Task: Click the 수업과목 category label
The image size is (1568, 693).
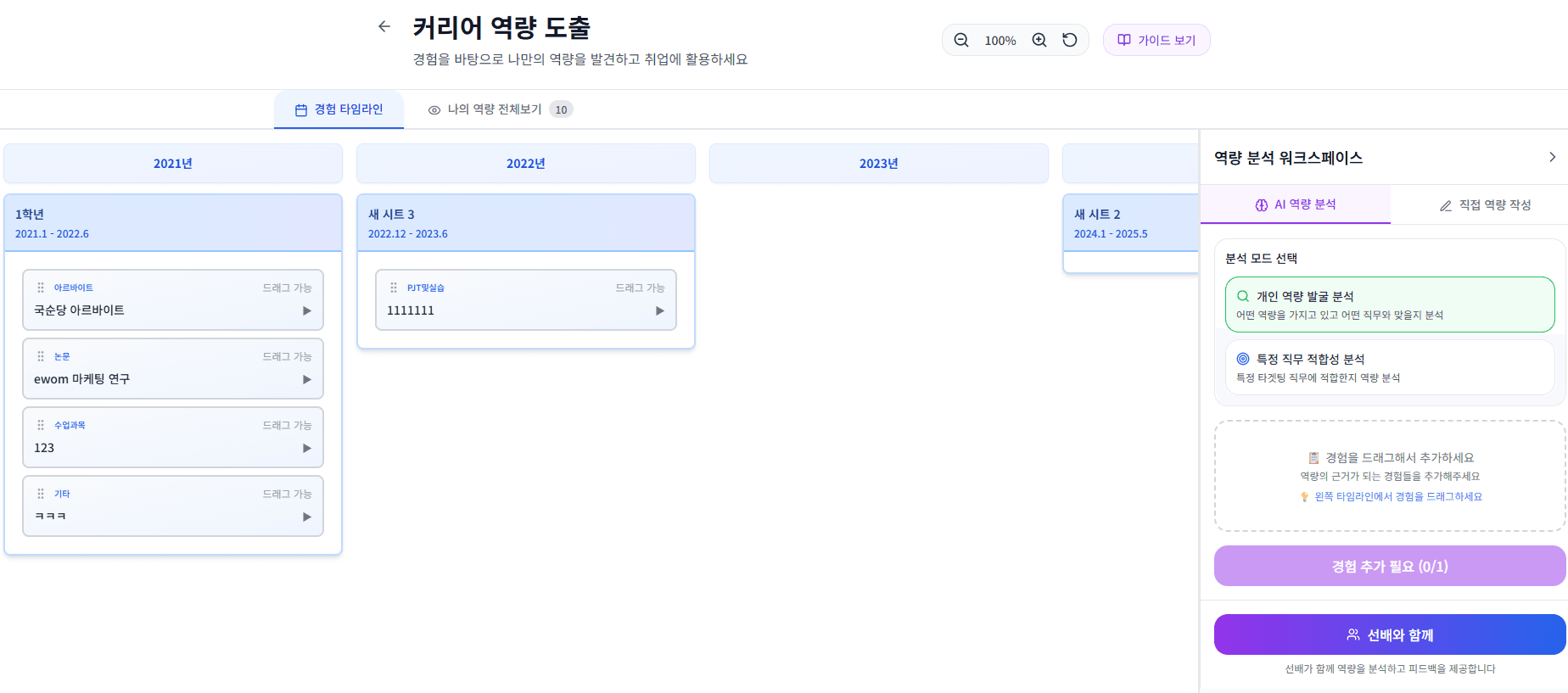Action: click(x=70, y=425)
